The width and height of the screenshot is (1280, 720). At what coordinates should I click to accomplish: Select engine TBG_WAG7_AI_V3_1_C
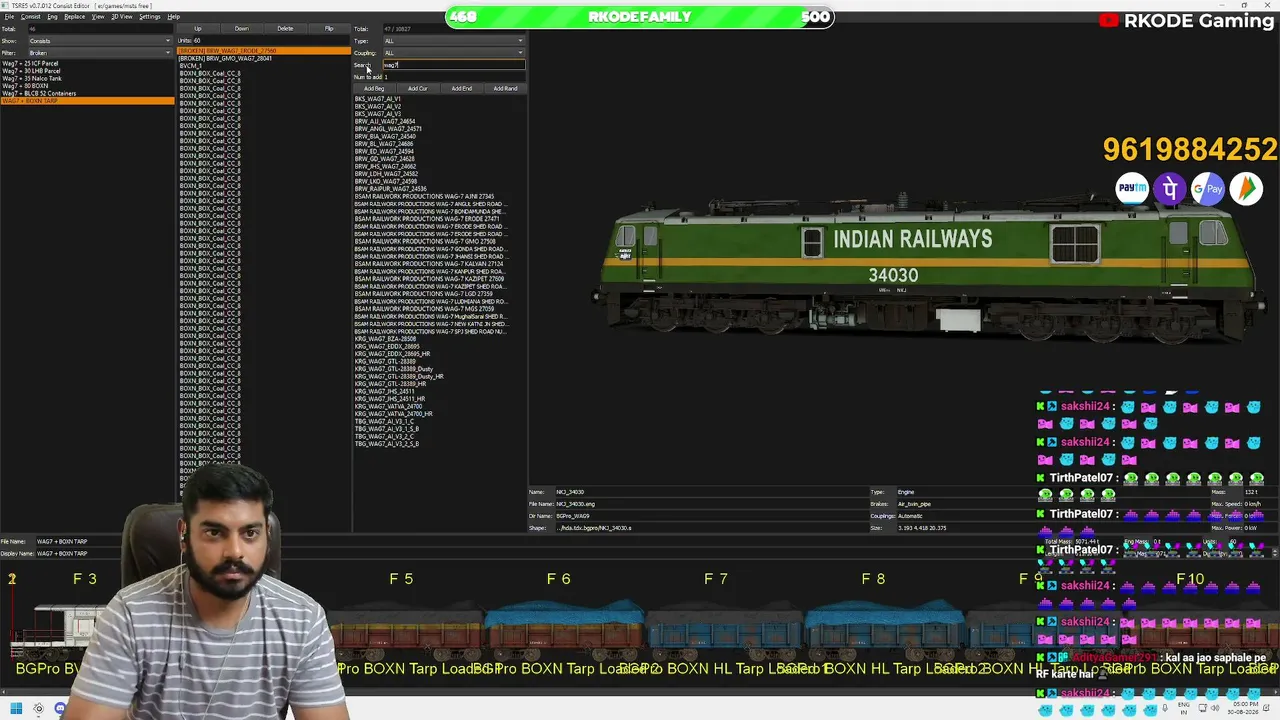tap(384, 422)
